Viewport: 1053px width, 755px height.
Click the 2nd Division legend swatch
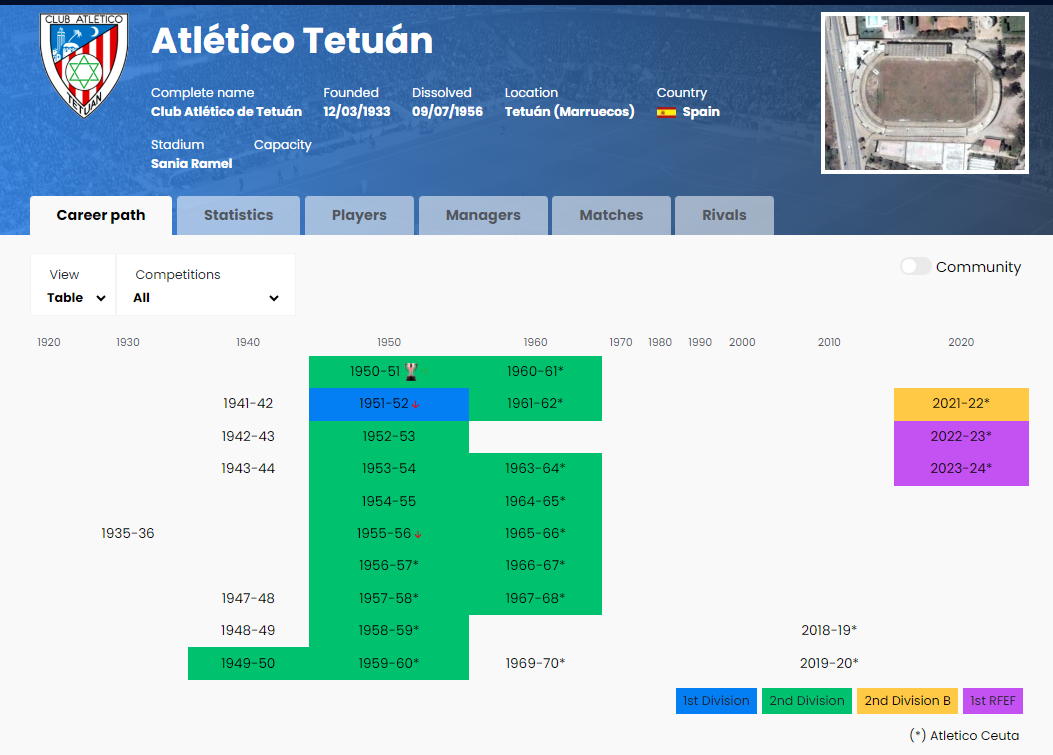tap(807, 701)
